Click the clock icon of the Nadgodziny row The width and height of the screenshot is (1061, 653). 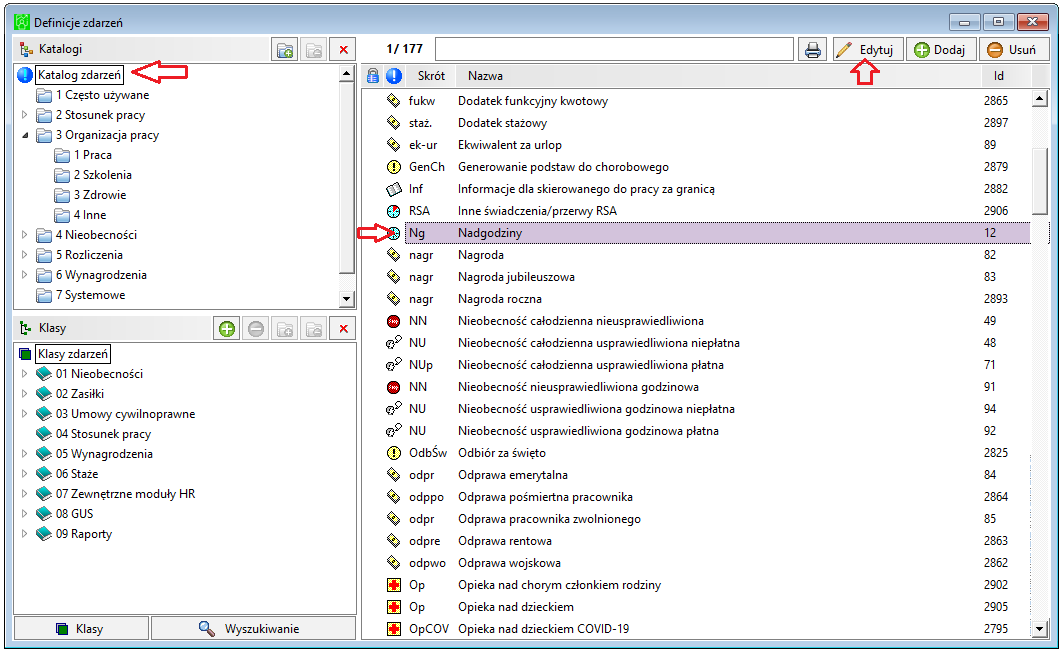[393, 233]
